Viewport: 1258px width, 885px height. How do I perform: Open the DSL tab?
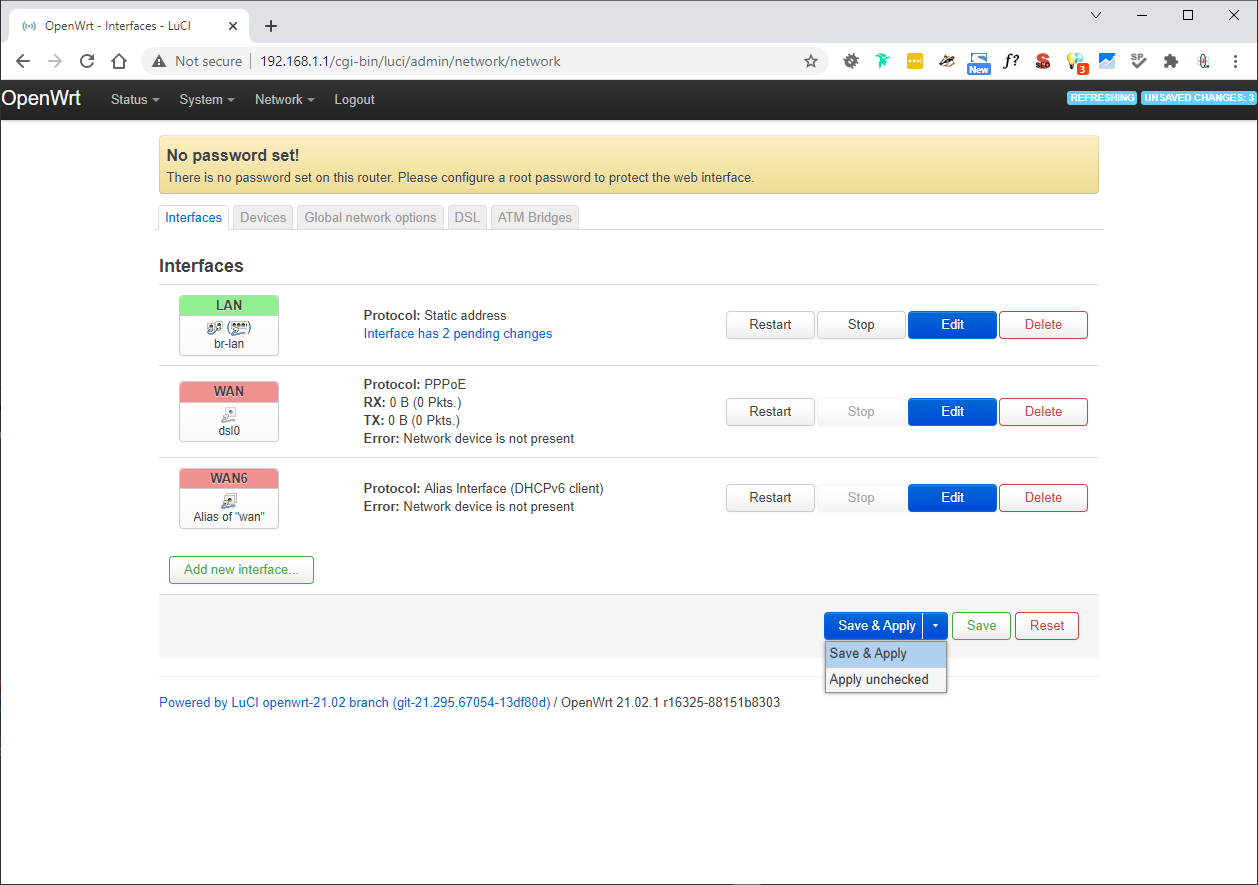[467, 217]
